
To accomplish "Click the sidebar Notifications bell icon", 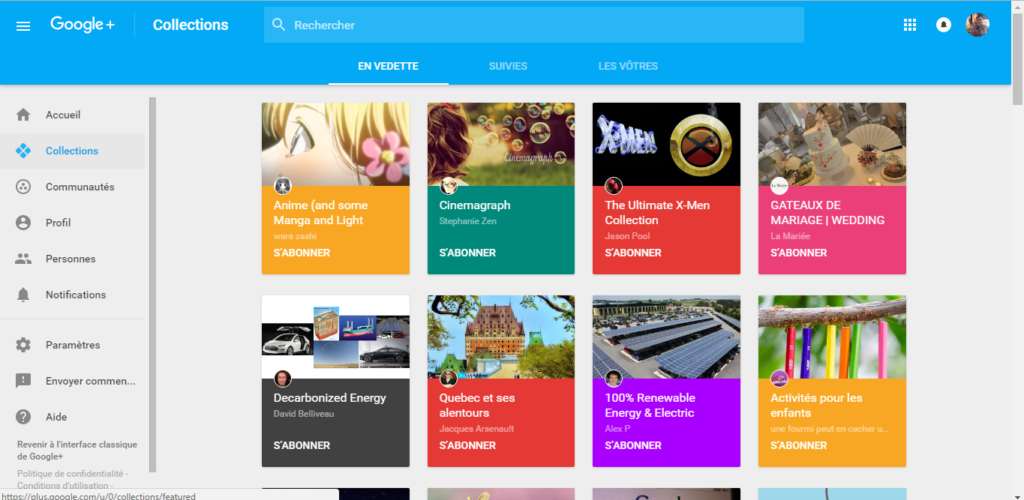I will point(23,294).
